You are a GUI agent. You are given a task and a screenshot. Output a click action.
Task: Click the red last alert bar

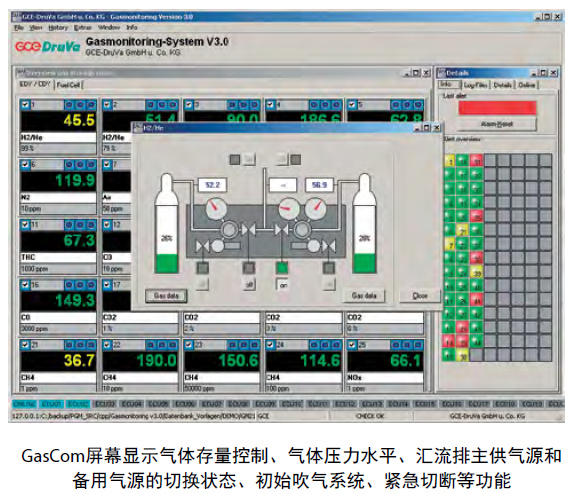click(497, 108)
